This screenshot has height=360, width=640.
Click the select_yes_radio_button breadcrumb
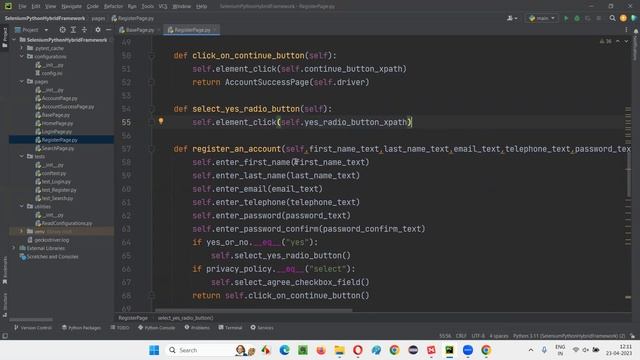(x=185, y=318)
